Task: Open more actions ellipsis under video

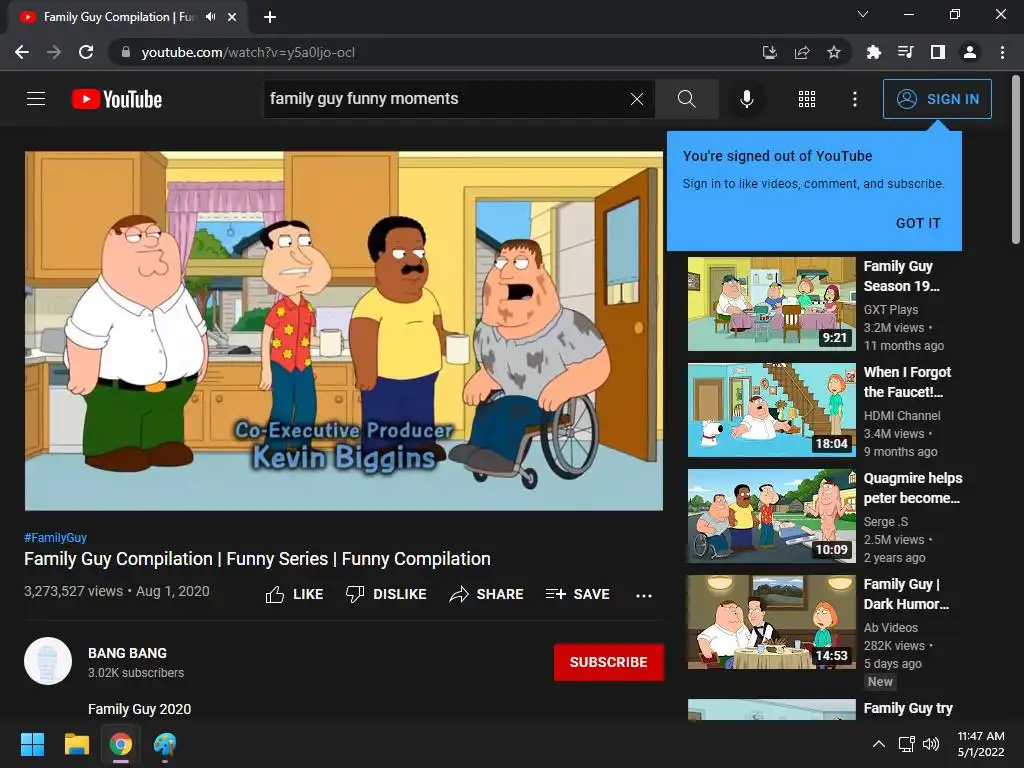Action: (644, 595)
